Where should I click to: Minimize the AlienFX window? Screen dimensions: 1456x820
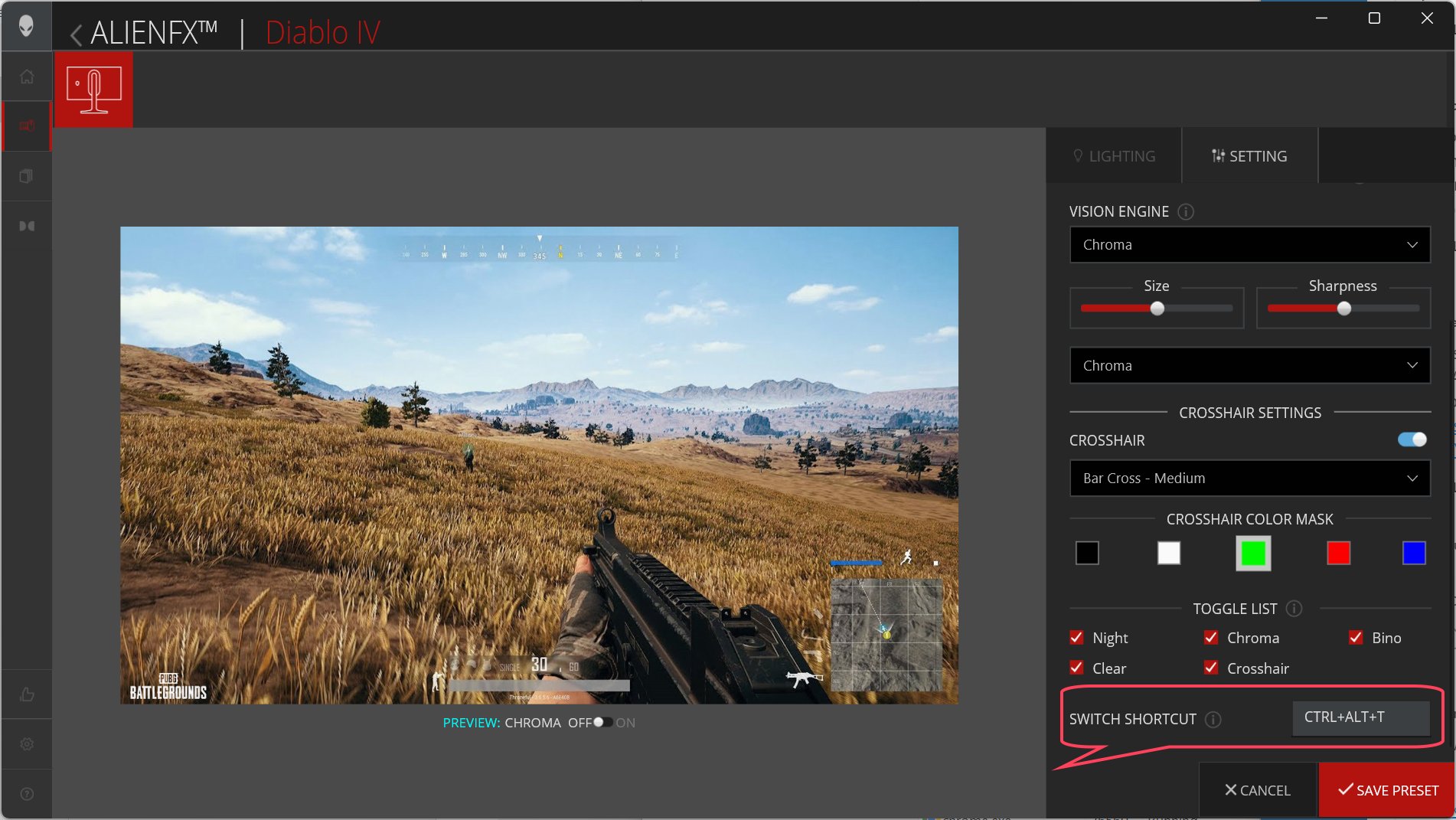tap(1321, 18)
